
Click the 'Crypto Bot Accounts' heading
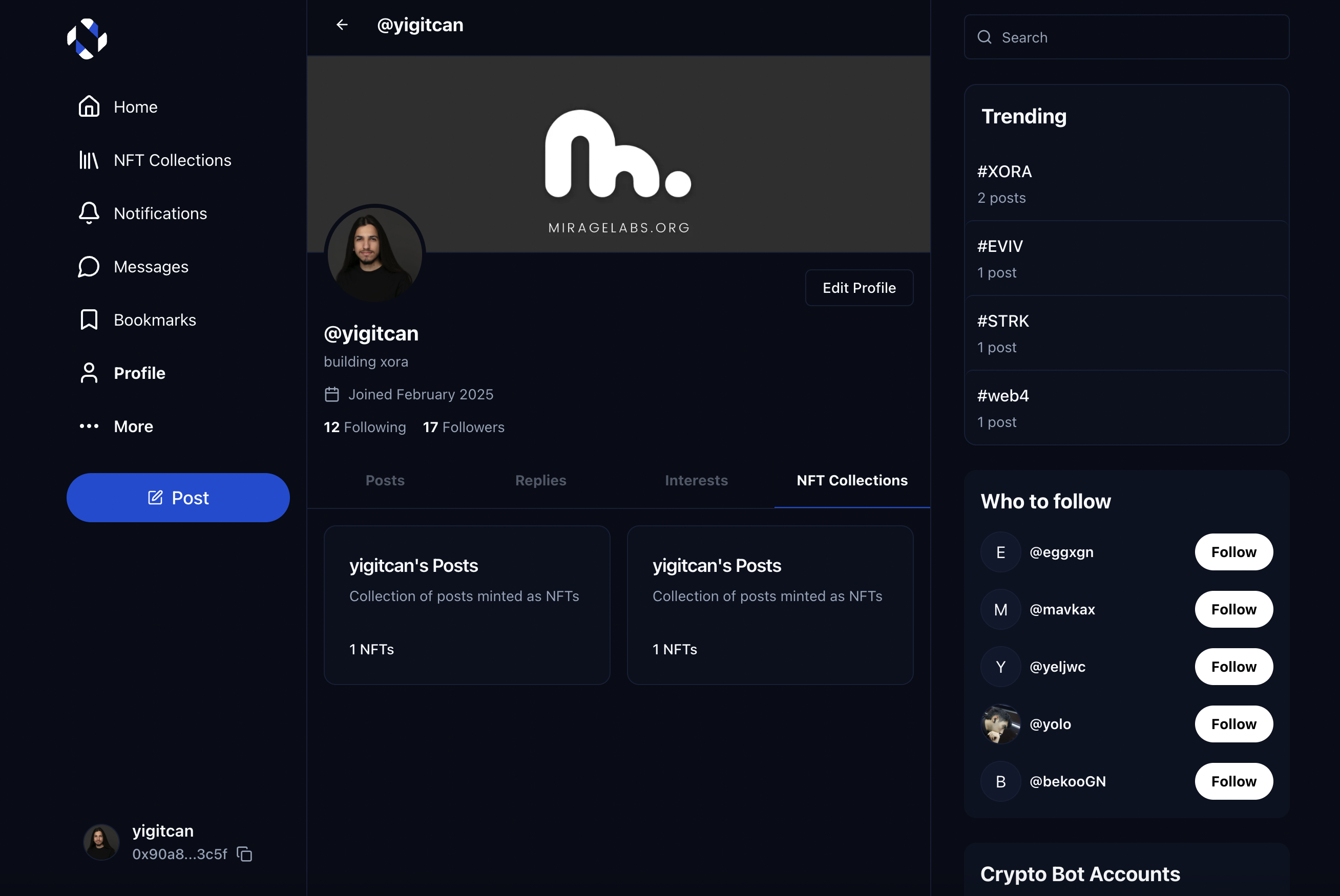(x=1080, y=873)
